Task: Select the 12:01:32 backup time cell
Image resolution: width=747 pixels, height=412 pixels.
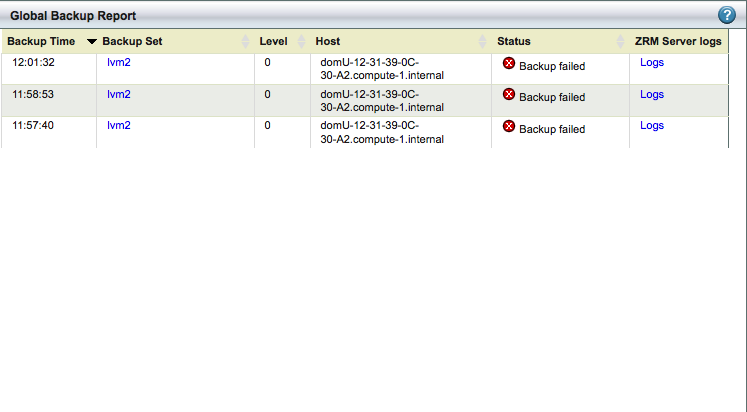Action: click(x=49, y=69)
